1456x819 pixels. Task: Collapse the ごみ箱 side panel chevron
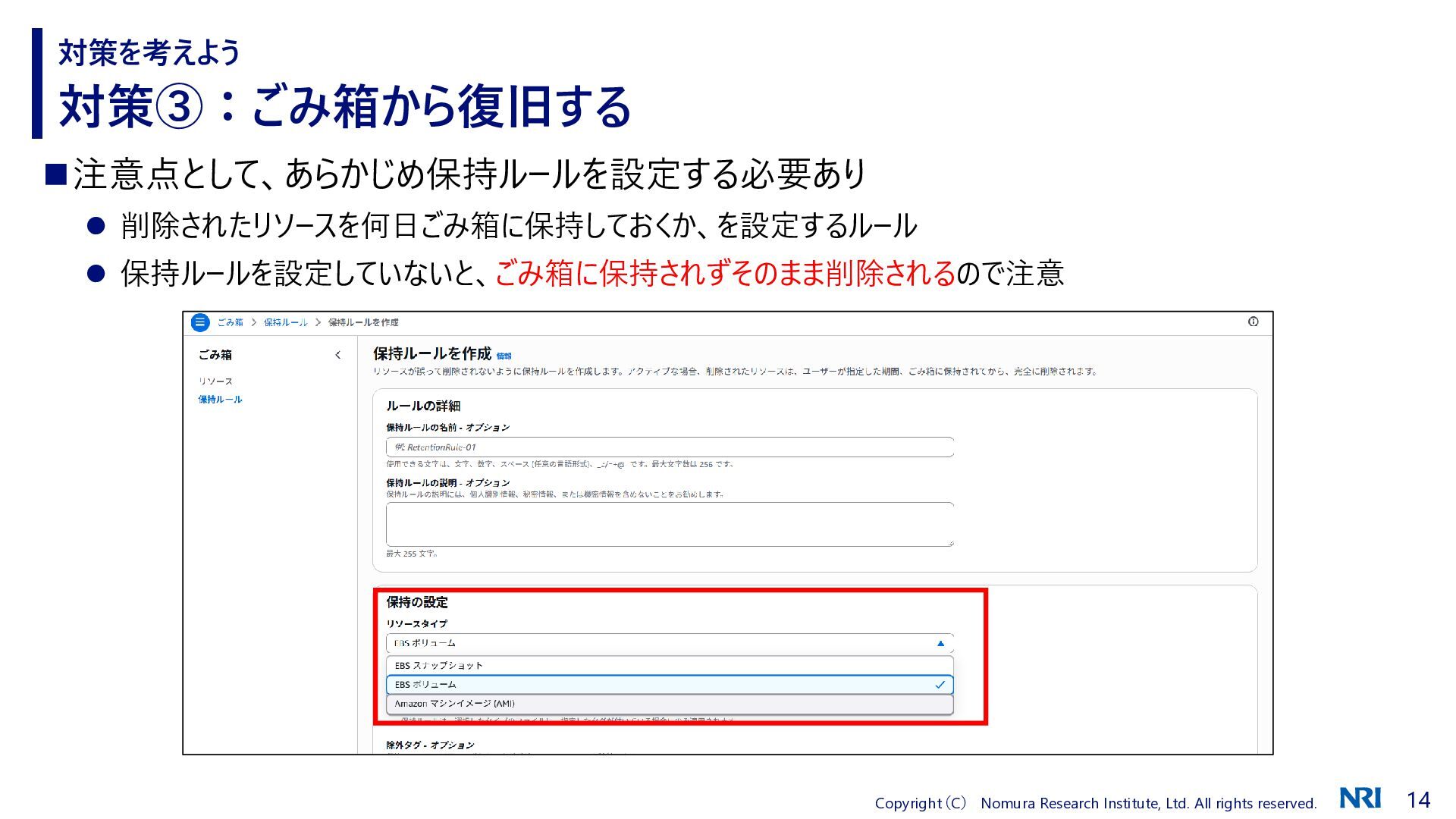click(337, 355)
